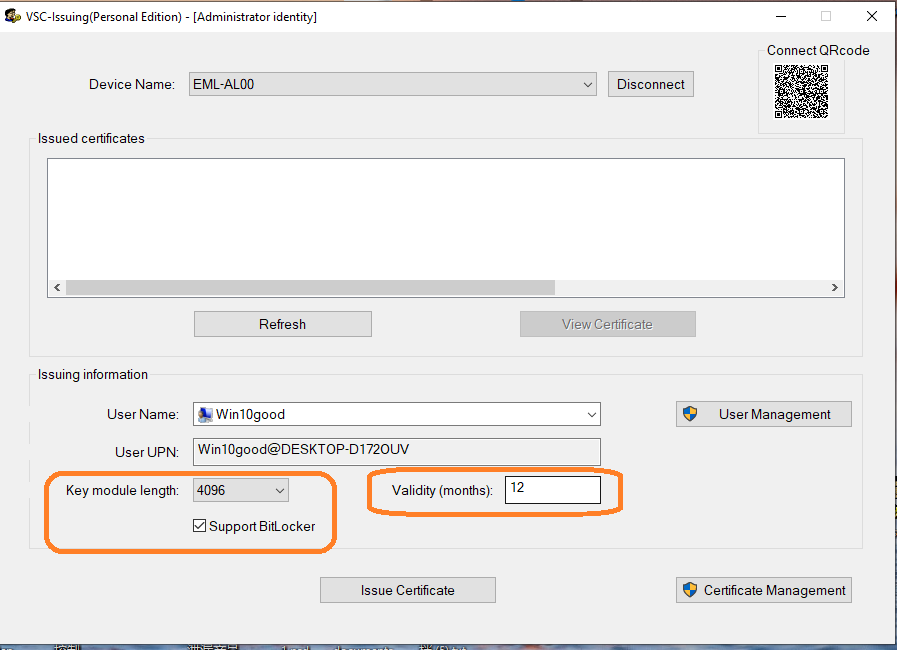This screenshot has width=897, height=650.
Task: Click the horizontal scrollbar thumb in certificates list
Action: coord(310,288)
